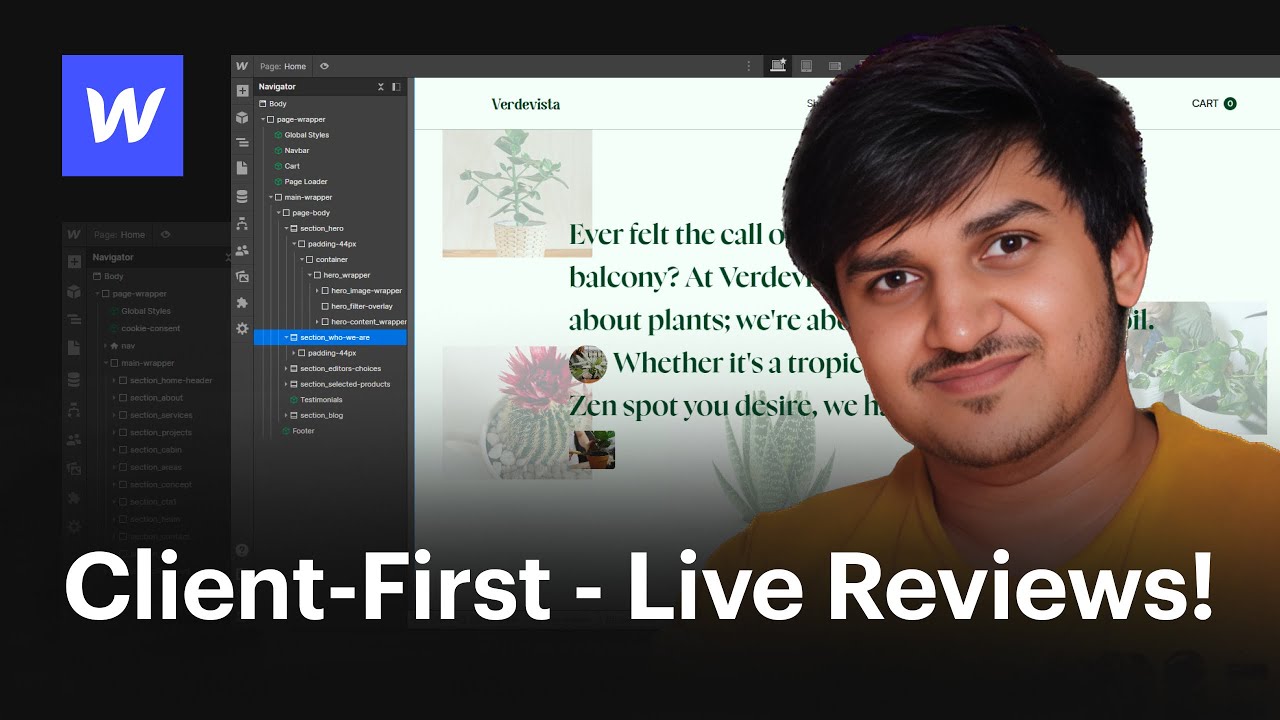This screenshot has height=720, width=1280.
Task: Select section_about row in background Designer
Action: pos(156,398)
